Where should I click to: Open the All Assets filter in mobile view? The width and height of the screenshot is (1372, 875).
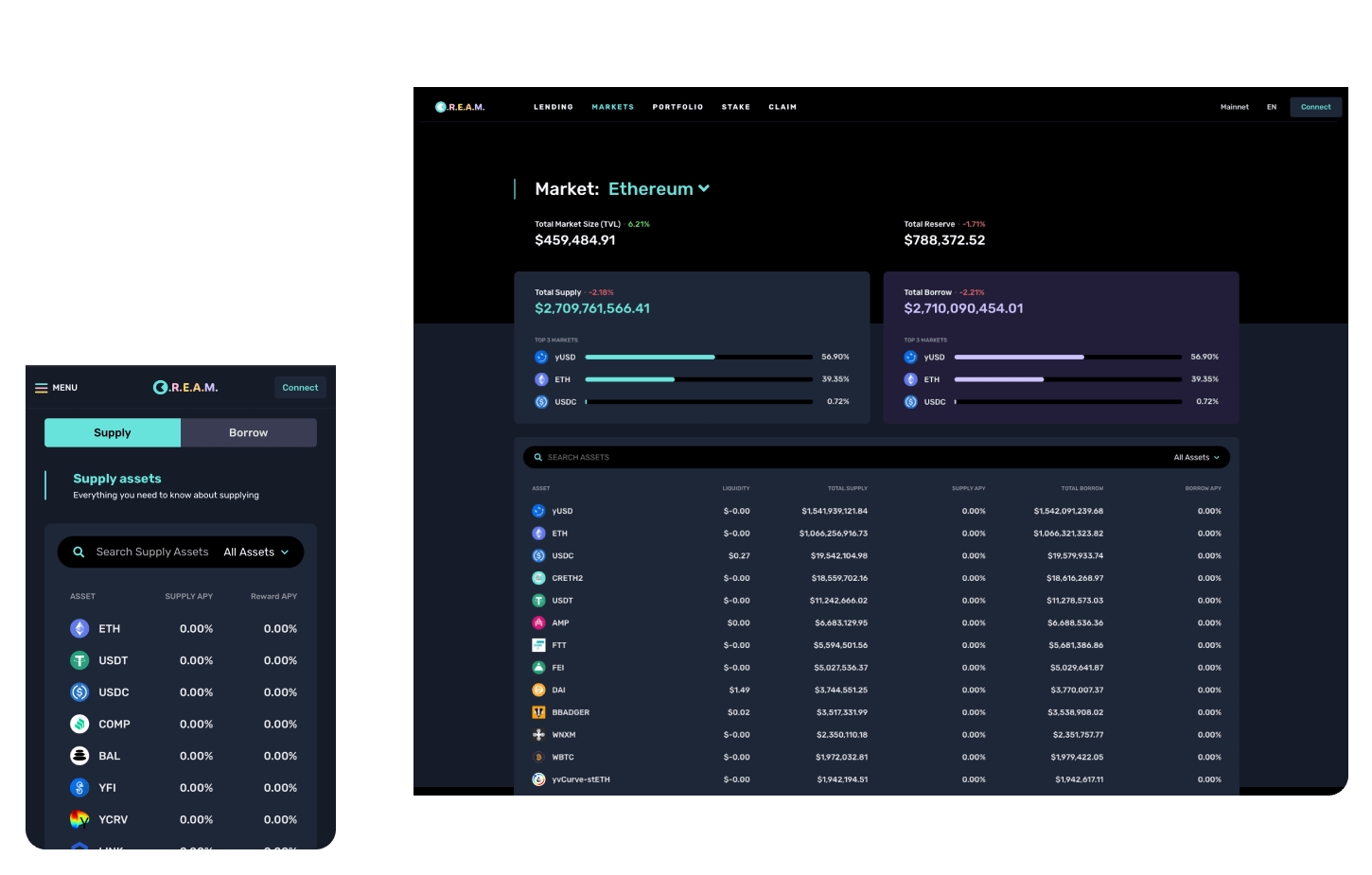[255, 552]
